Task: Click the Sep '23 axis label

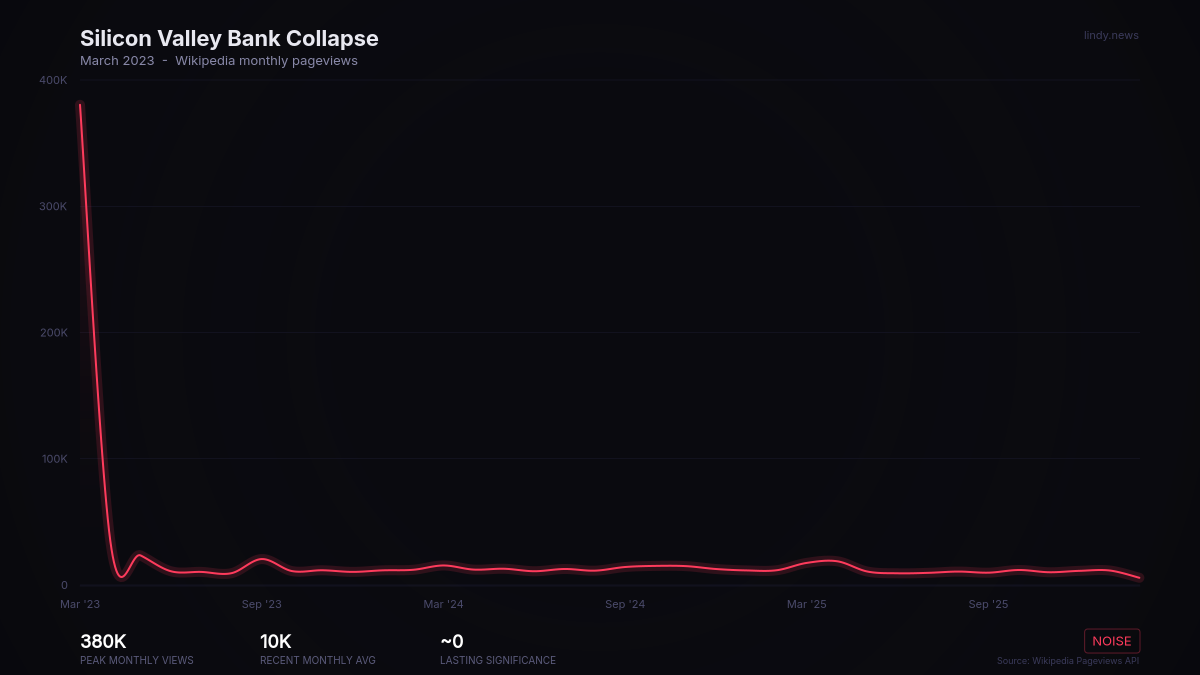Action: (x=261, y=604)
